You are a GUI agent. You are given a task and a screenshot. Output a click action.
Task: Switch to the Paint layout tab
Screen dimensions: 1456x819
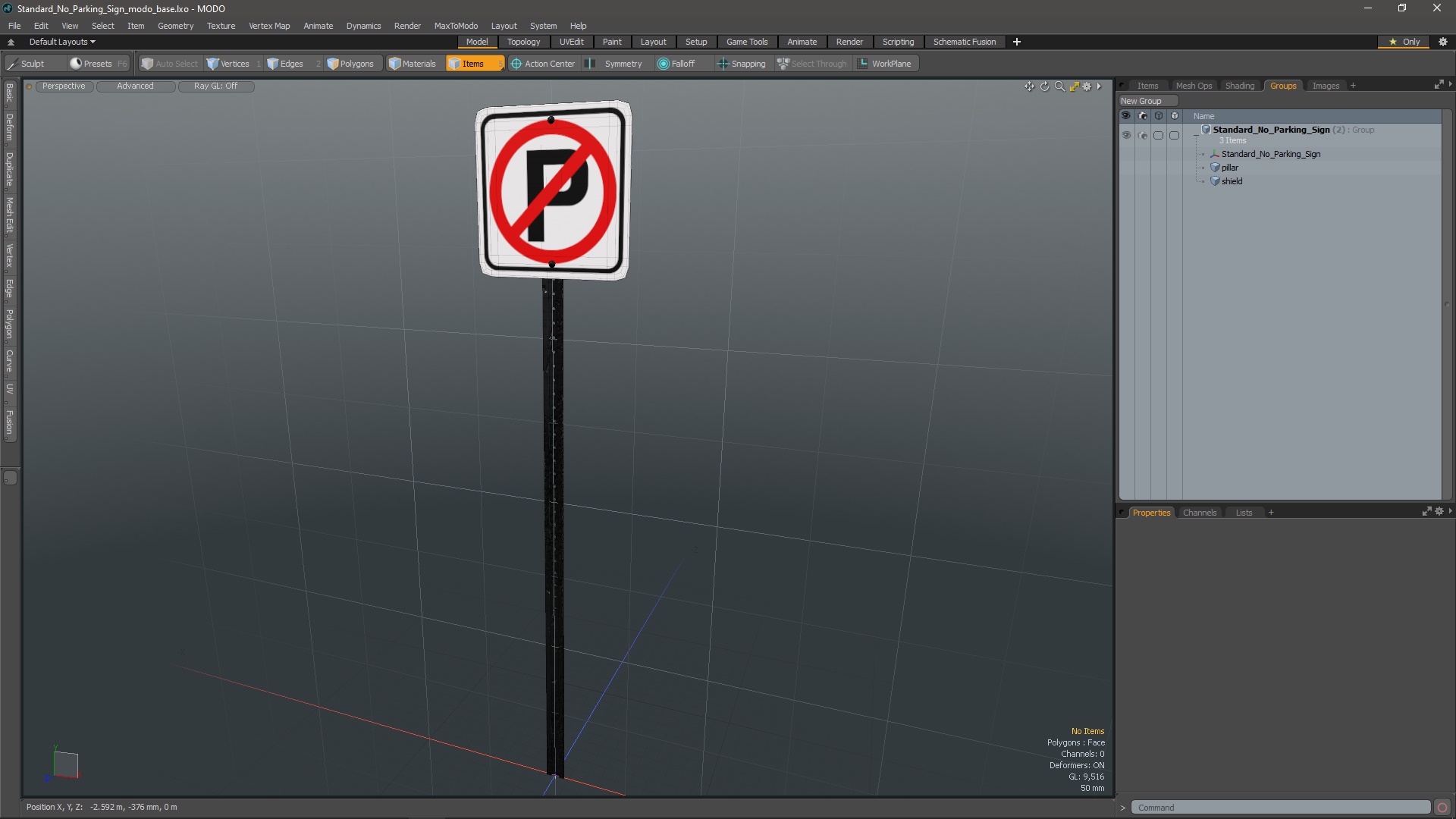(x=612, y=42)
